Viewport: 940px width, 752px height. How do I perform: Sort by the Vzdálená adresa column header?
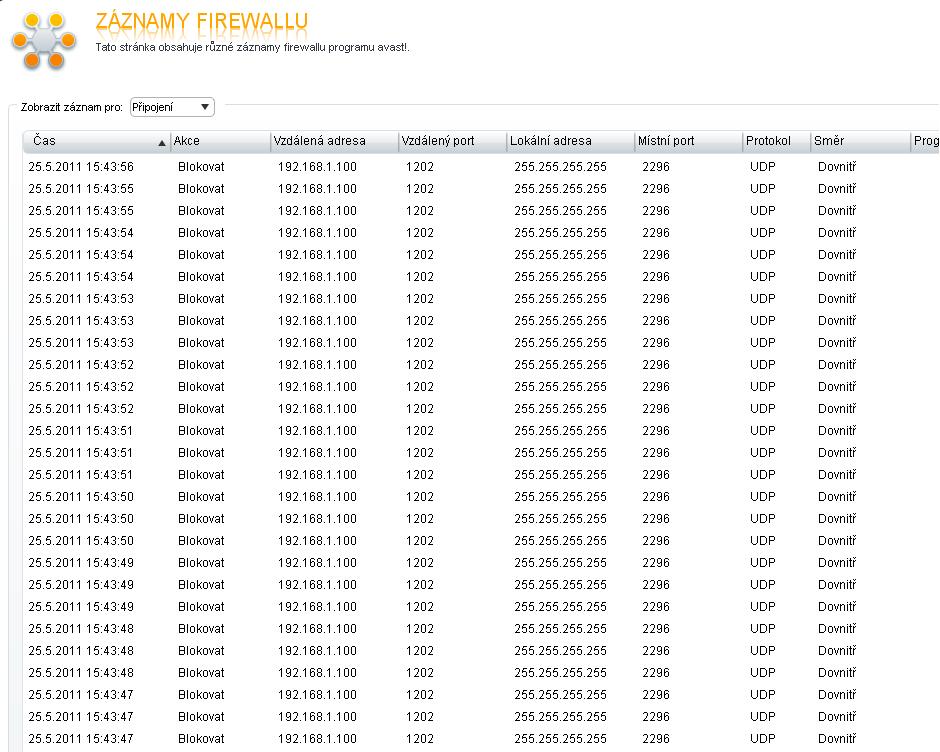point(334,141)
